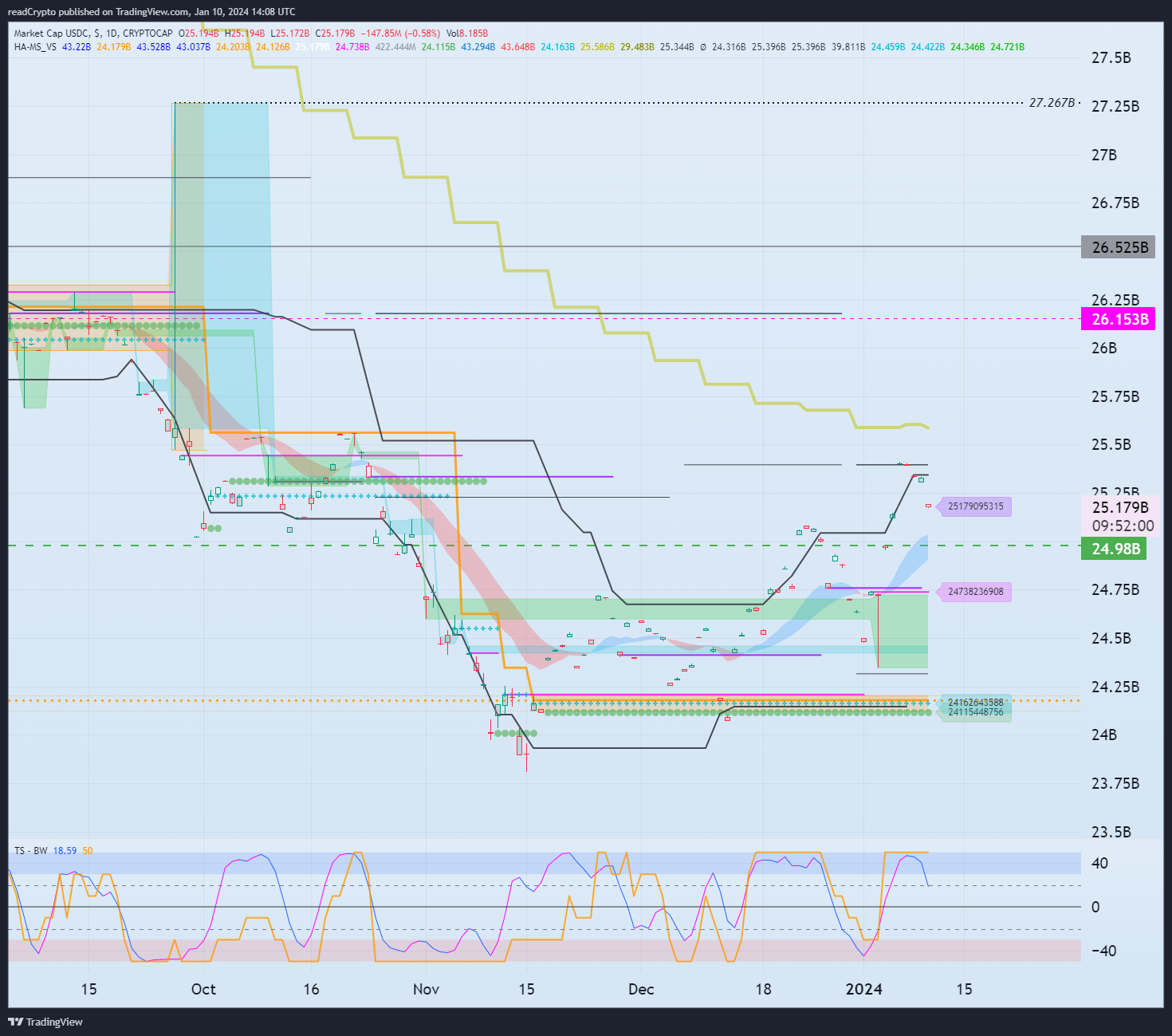The image size is (1172, 1036).
Task: Click the magenta 24.738B indicator value
Action: [x=352, y=47]
